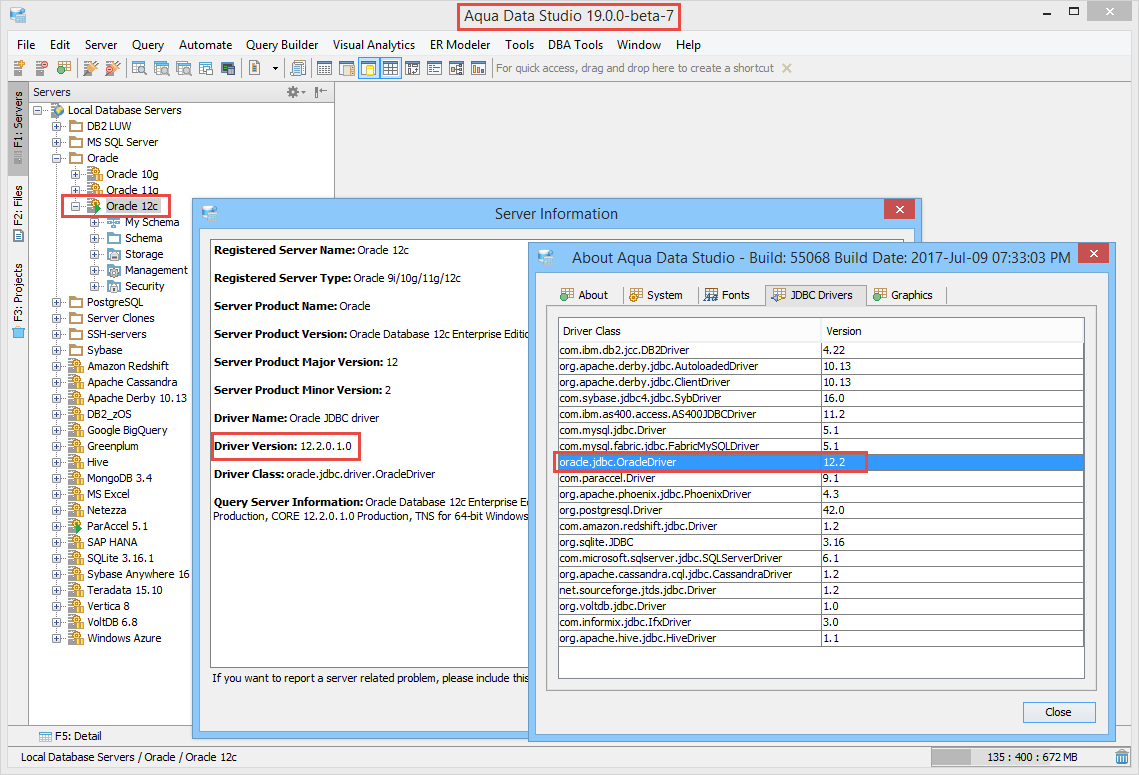Open a new Query Window via first magnifier icon
This screenshot has height=775, width=1139.
click(x=139, y=68)
